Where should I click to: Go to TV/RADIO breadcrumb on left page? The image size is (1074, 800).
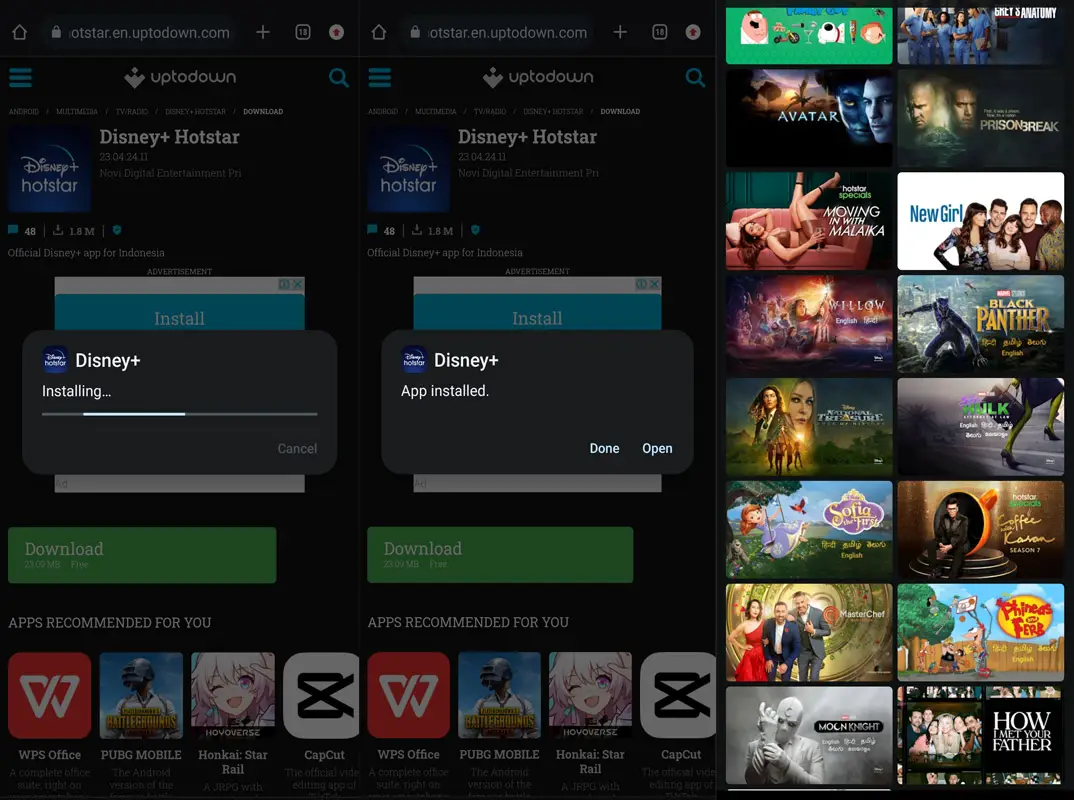132,111
